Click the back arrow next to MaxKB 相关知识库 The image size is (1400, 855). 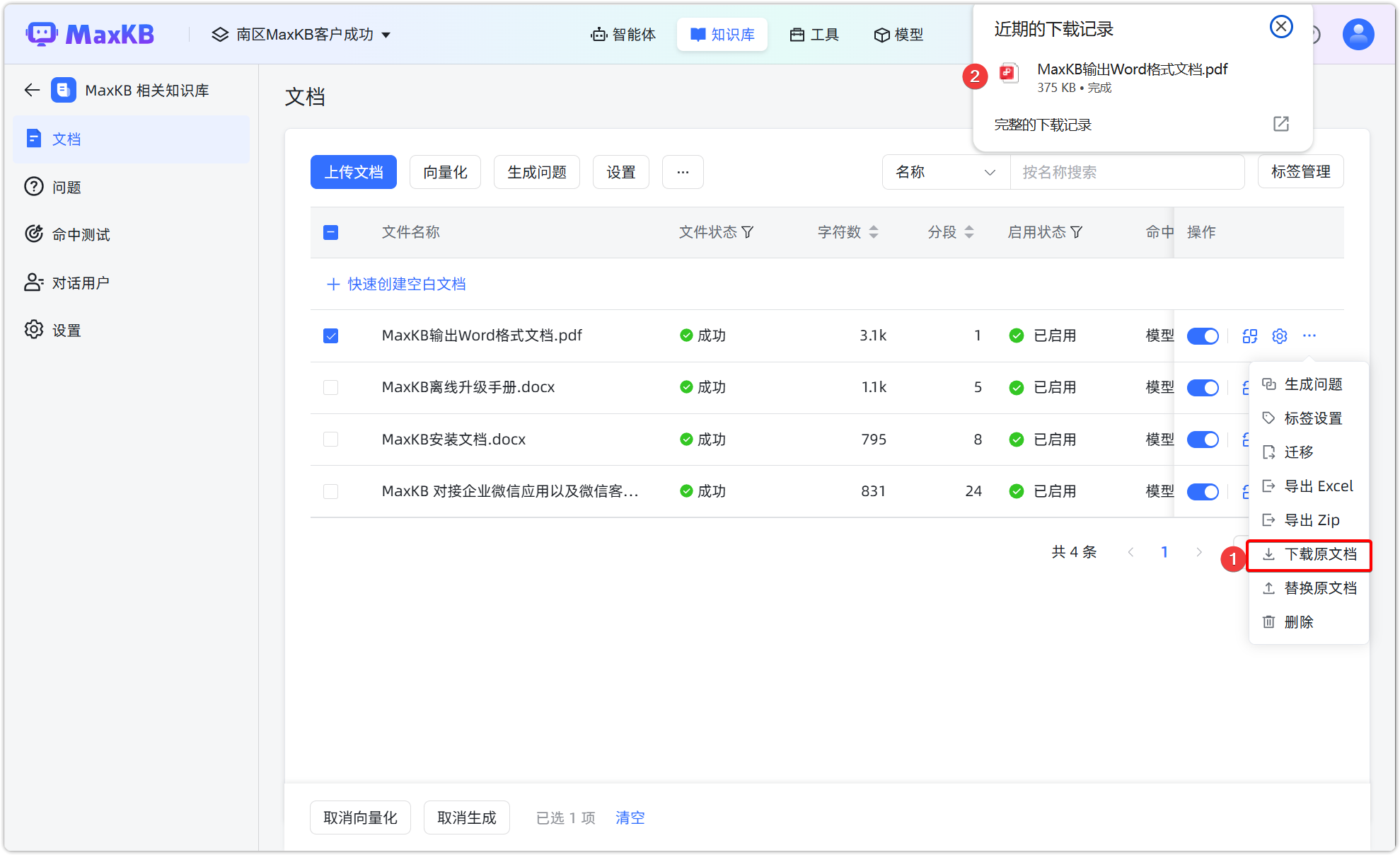[31, 90]
